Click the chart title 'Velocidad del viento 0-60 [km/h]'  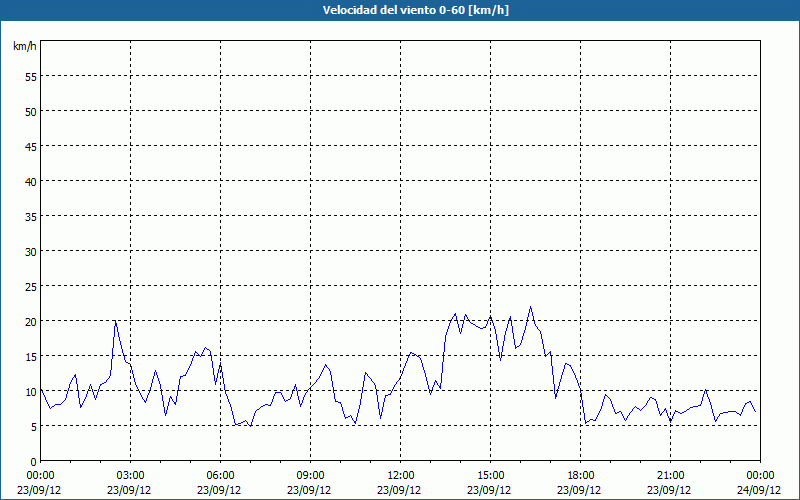[x=415, y=10]
